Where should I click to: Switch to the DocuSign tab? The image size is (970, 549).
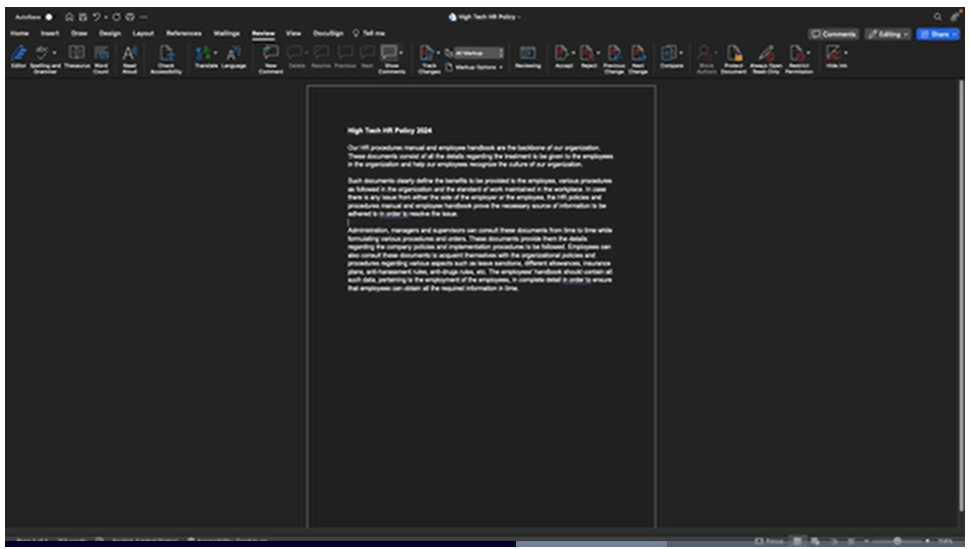tap(328, 33)
